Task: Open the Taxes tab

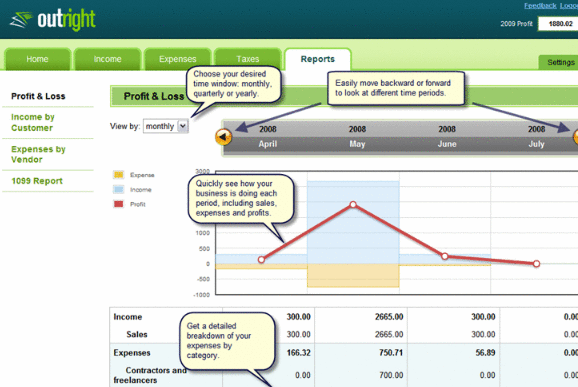Action: tap(248, 59)
